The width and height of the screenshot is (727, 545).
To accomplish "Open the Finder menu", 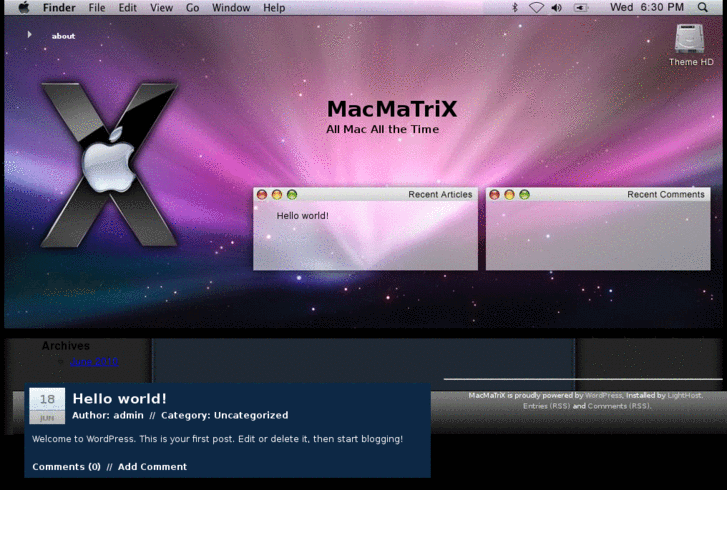I will [x=59, y=7].
